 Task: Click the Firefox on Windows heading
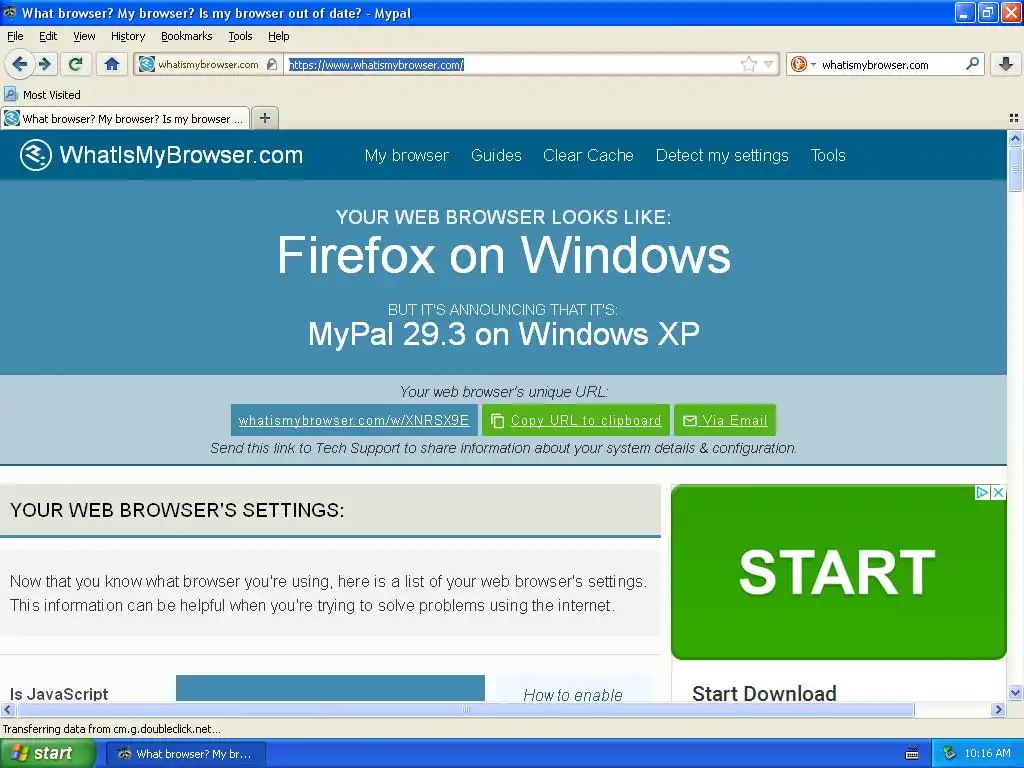[x=504, y=255]
